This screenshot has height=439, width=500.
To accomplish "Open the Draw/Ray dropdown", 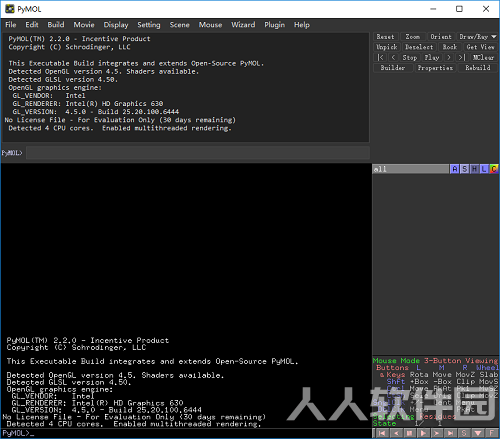I will [x=477, y=37].
